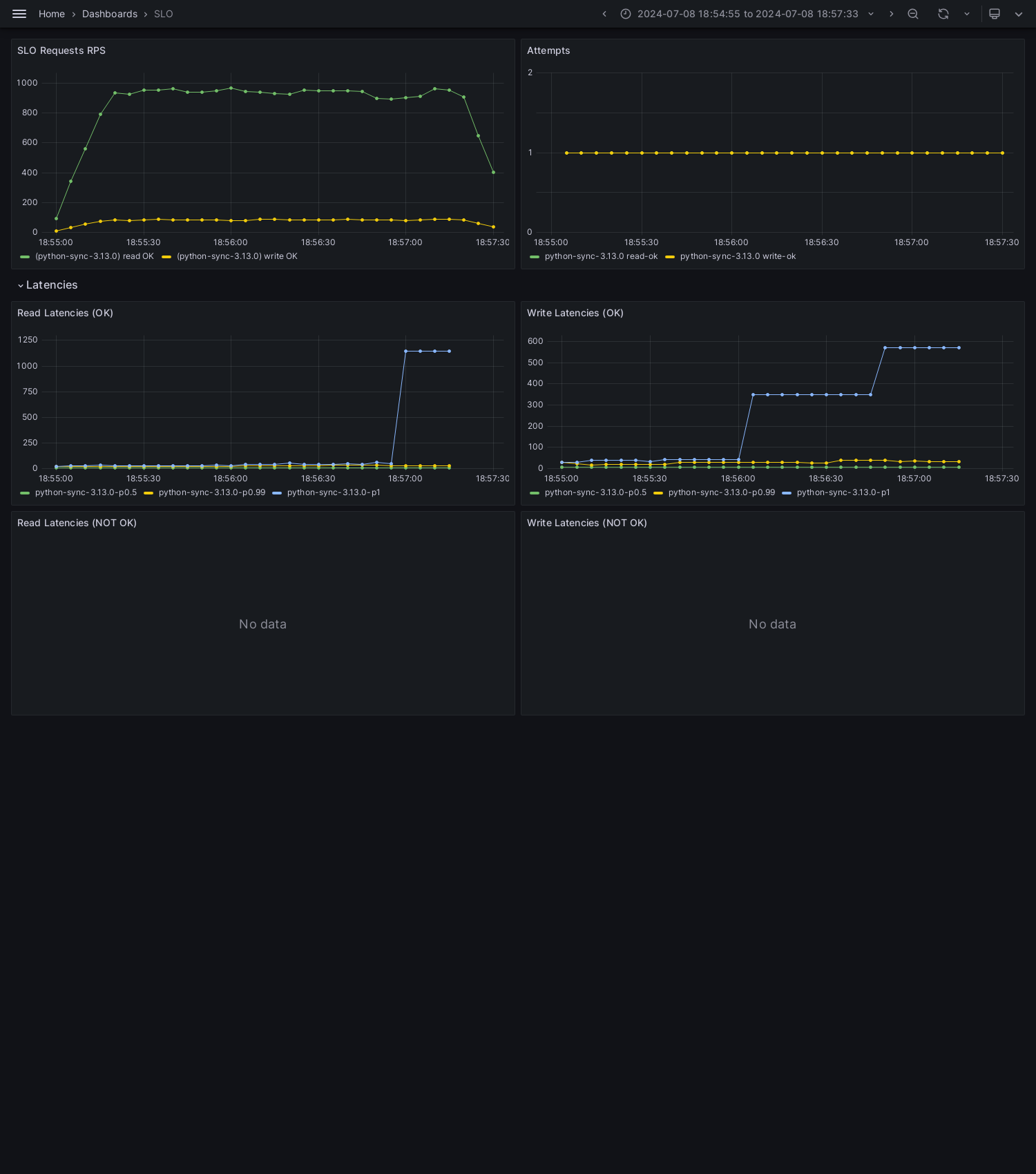Shift time range forward with right arrow
The image size is (1036, 1174).
(x=891, y=14)
